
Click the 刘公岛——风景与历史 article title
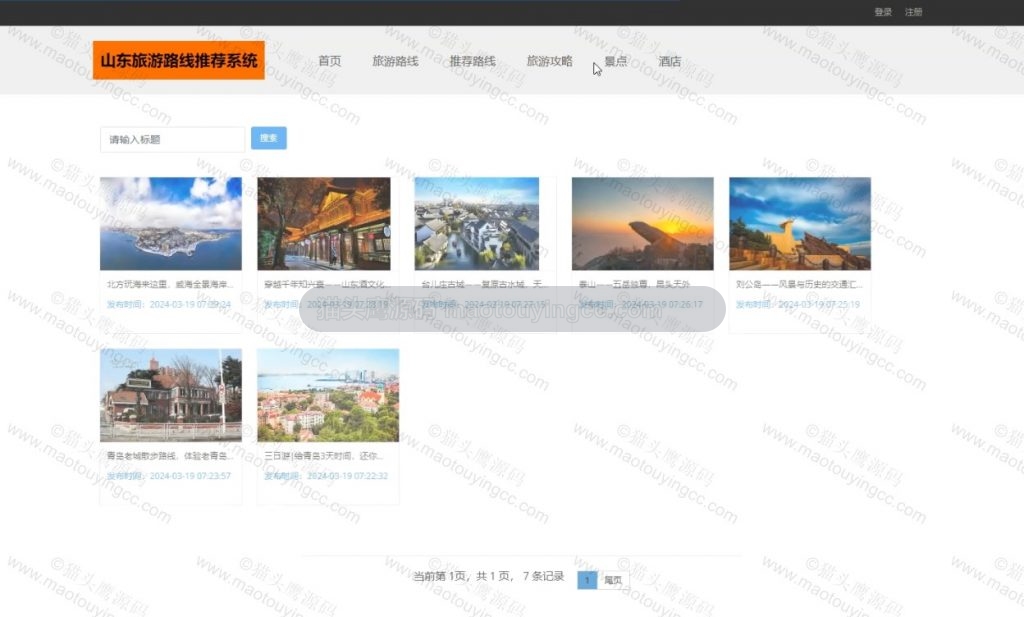tap(799, 284)
